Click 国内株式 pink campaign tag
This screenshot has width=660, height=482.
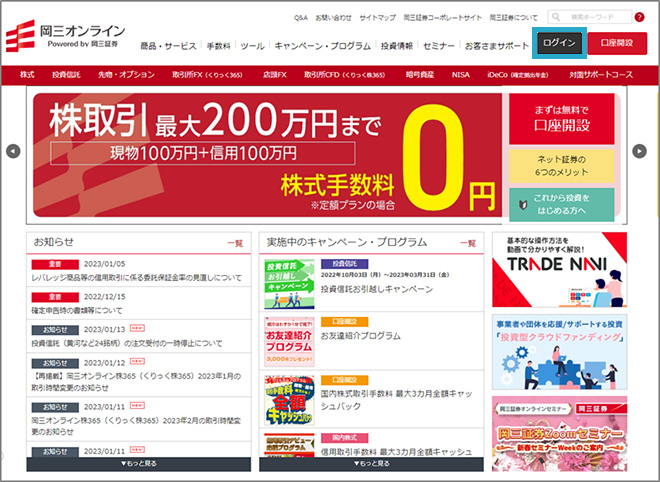tap(344, 438)
